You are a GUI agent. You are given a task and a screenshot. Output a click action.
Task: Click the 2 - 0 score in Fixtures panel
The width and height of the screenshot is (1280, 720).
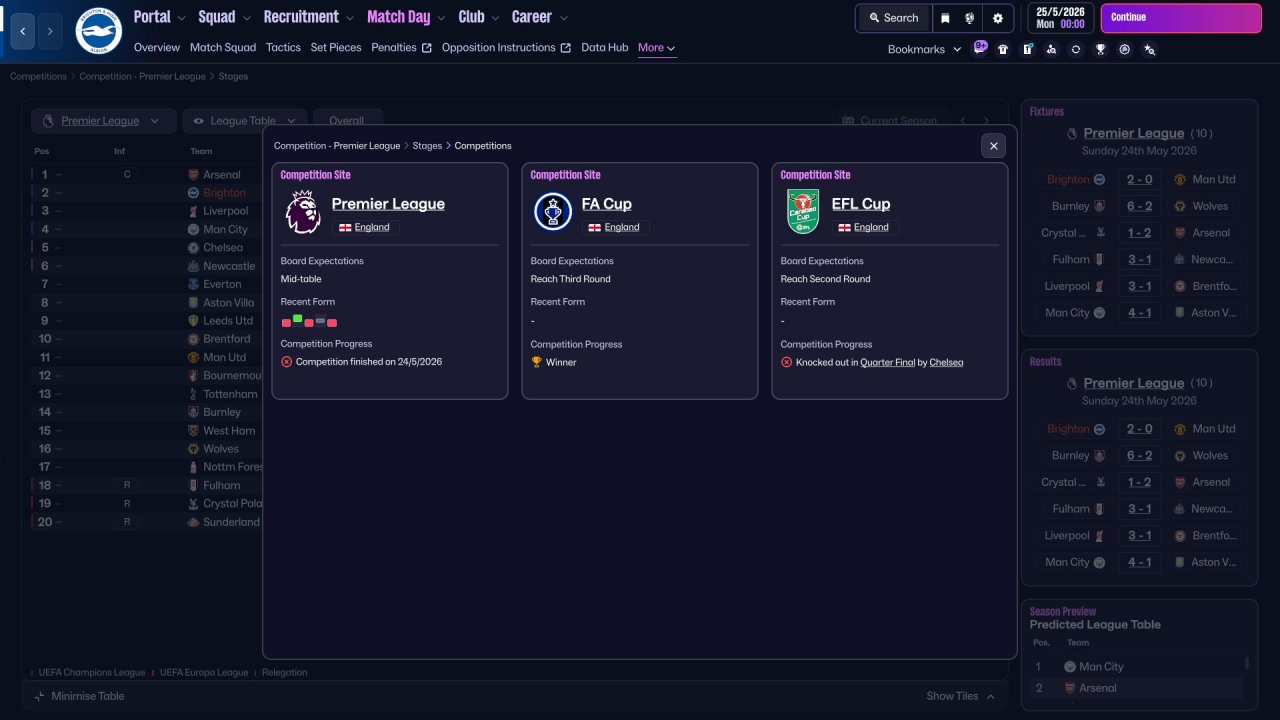pyautogui.click(x=1140, y=180)
